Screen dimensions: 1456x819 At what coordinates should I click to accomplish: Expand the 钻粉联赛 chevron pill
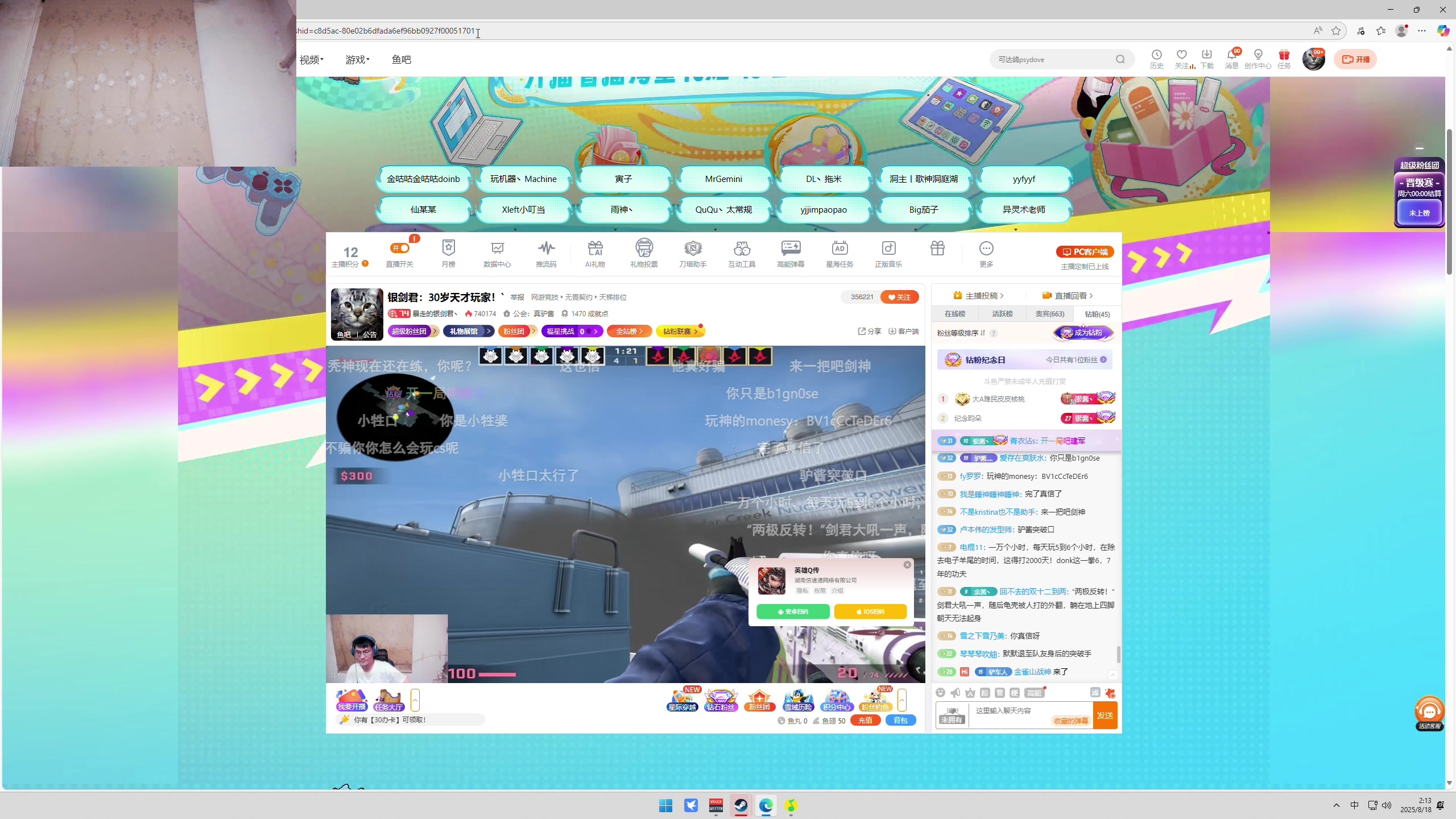pyautogui.click(x=680, y=331)
